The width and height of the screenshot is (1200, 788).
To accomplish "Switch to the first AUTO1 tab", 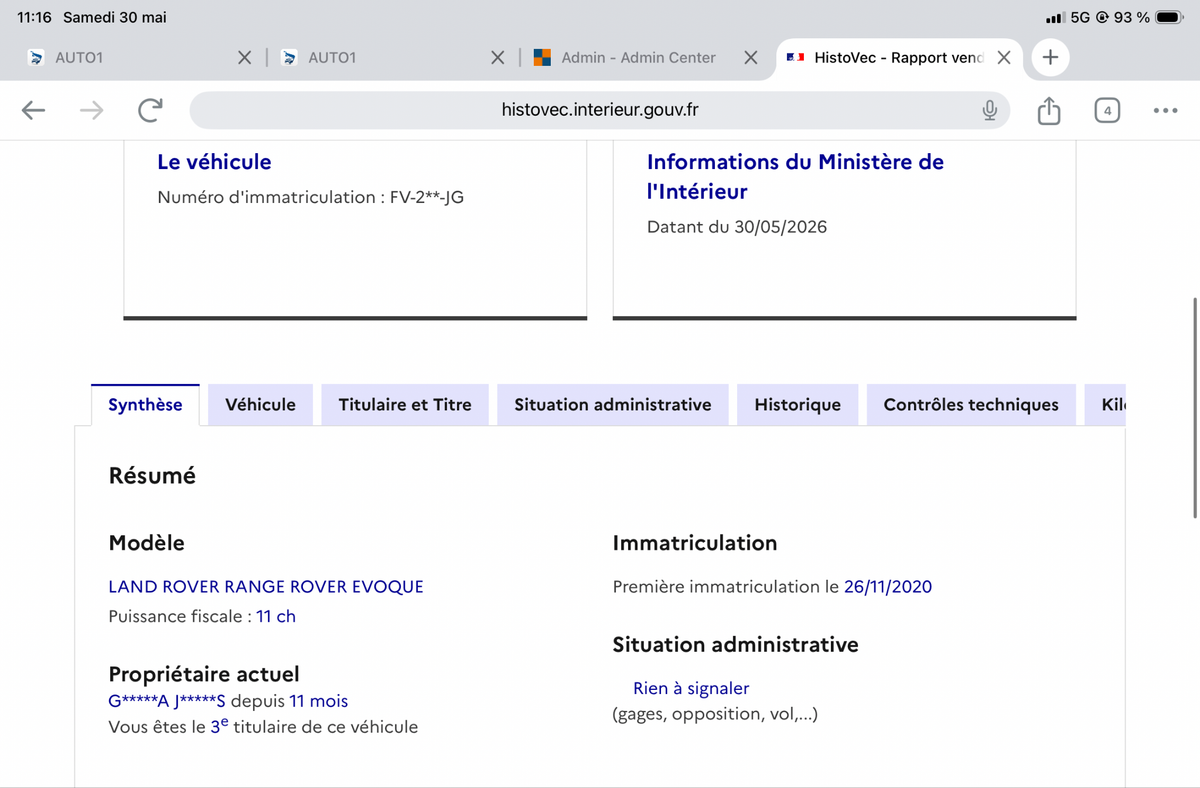I will 130,57.
